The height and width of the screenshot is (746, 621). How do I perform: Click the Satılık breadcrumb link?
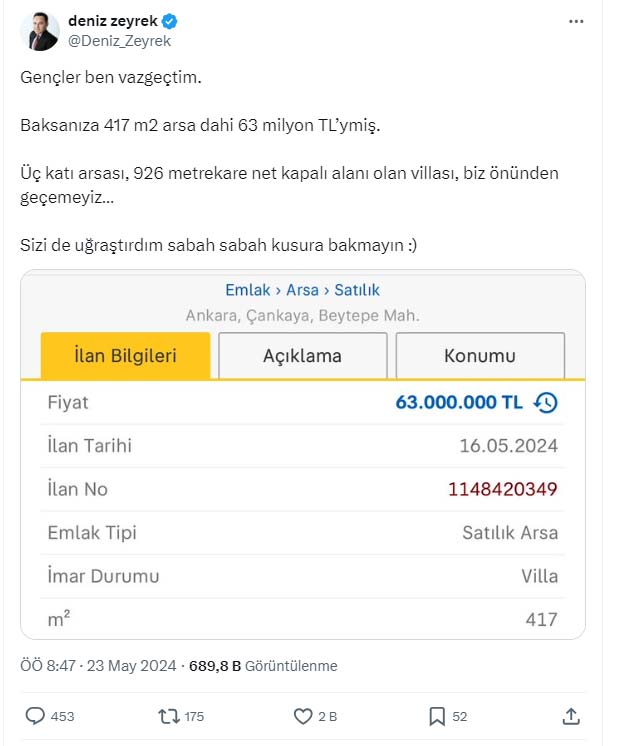coord(357,290)
